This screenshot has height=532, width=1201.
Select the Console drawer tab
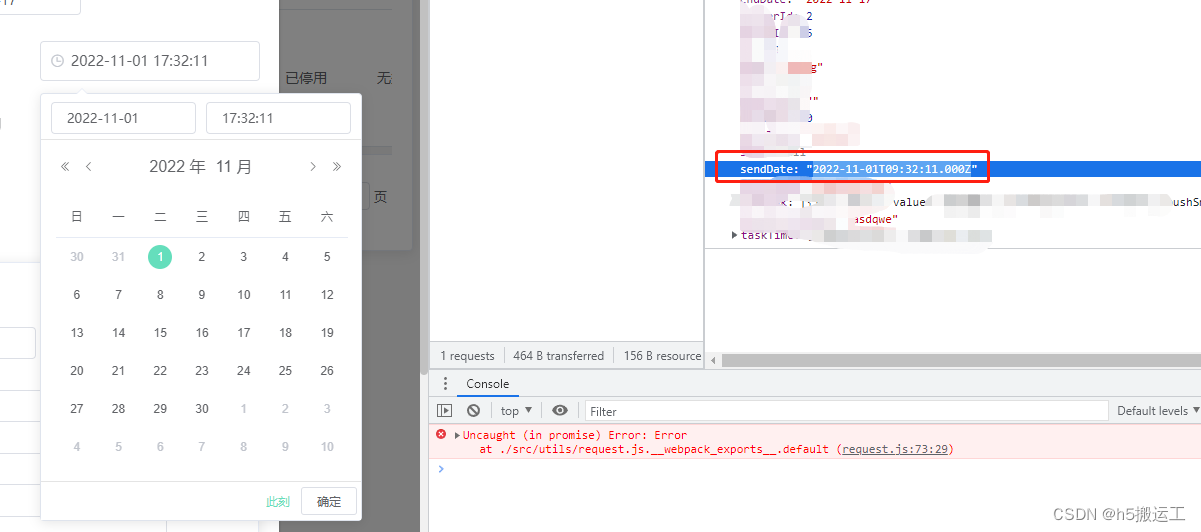(488, 384)
